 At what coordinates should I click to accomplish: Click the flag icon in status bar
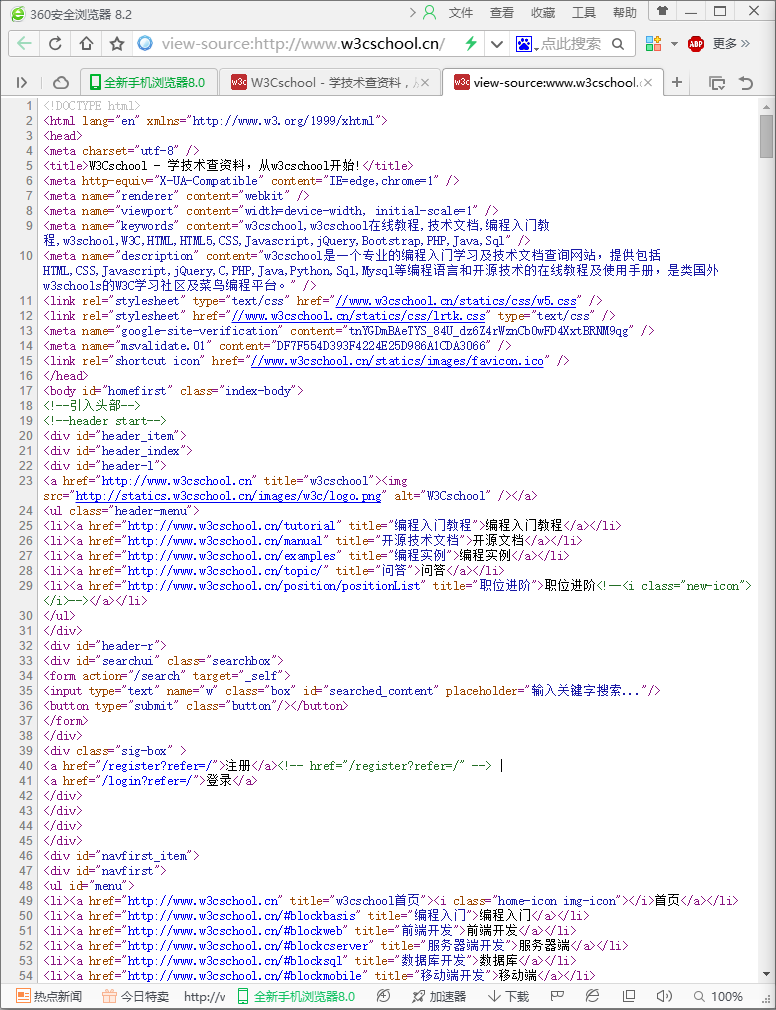tap(557, 996)
